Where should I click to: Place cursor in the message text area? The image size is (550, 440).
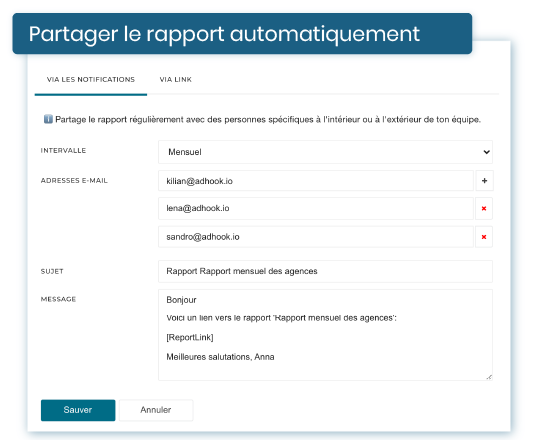(325, 335)
